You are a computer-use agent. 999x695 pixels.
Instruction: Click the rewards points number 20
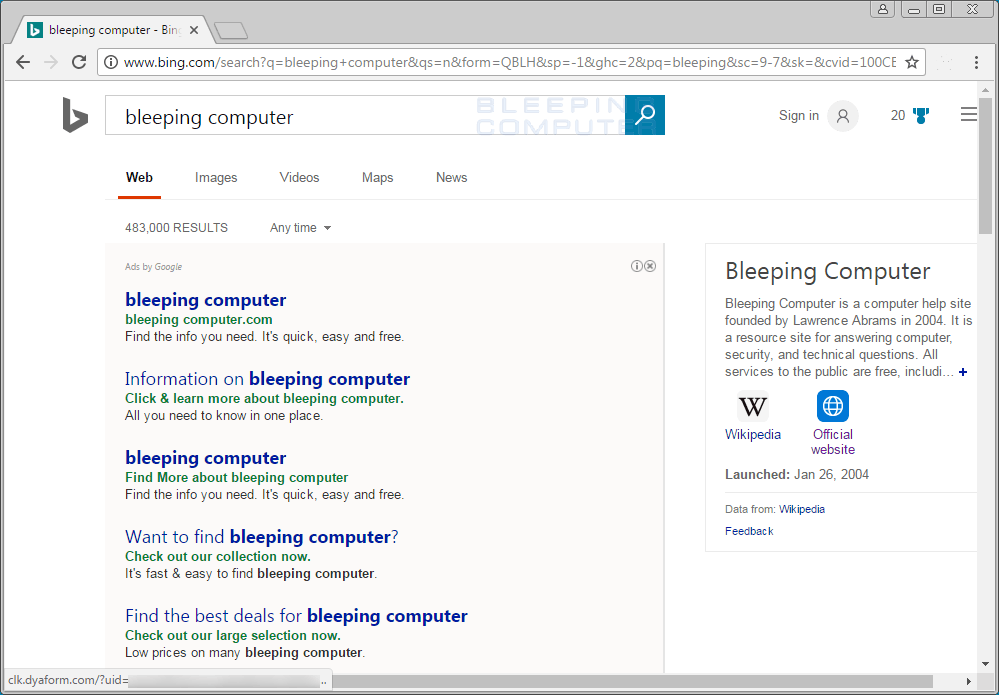tap(898, 115)
